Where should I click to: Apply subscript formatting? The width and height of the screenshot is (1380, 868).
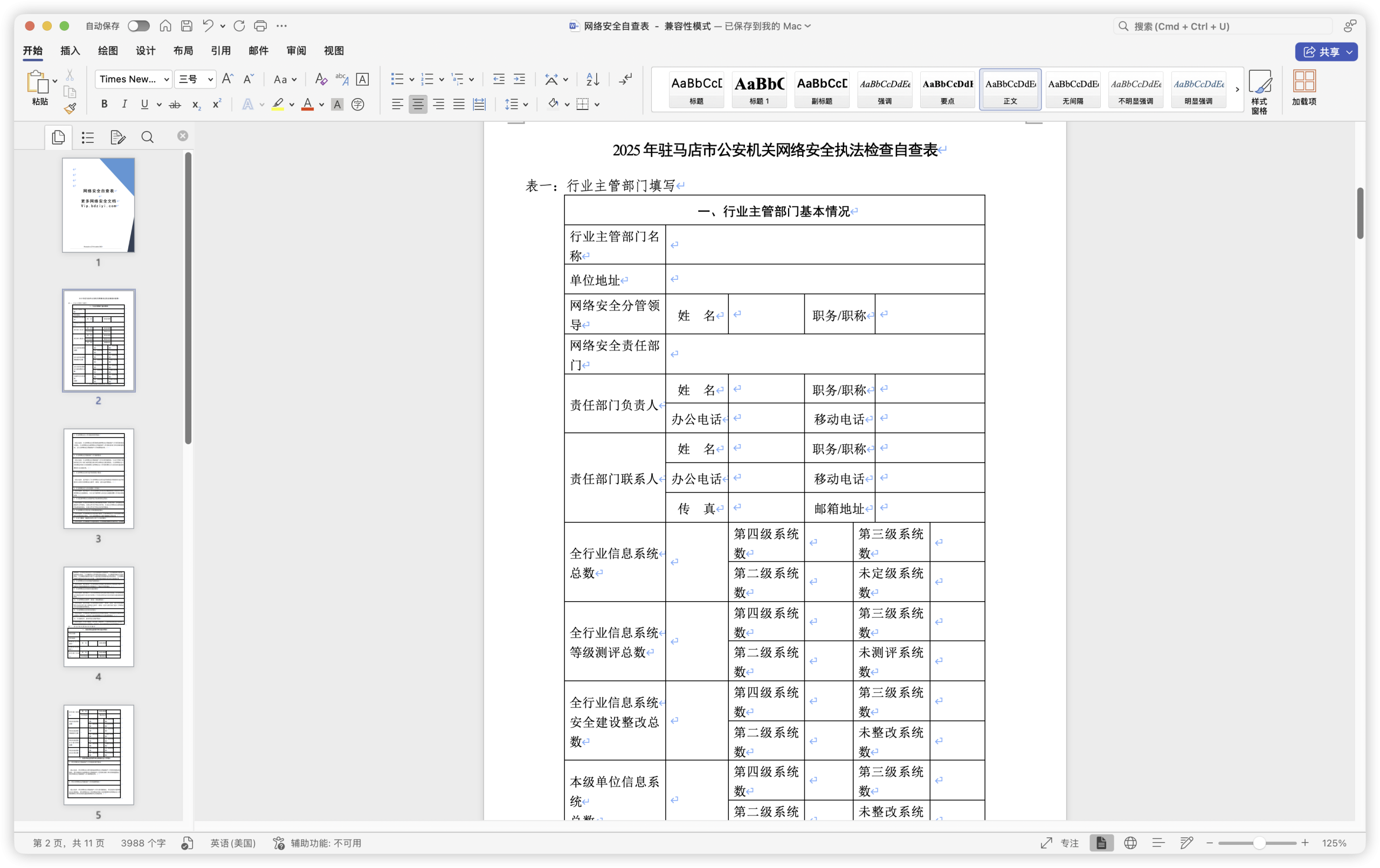pos(196,105)
